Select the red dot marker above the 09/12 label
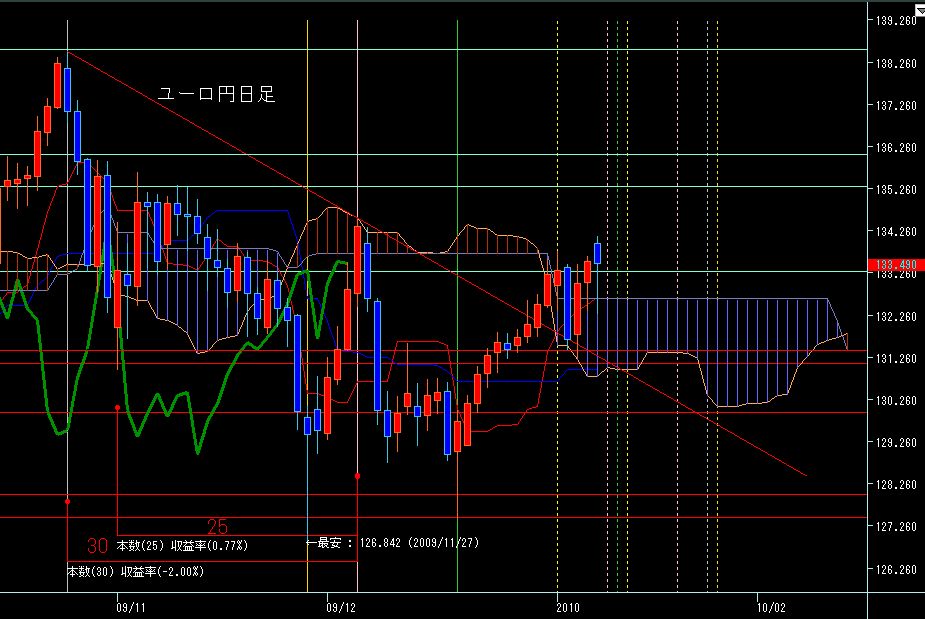The width and height of the screenshot is (925, 619). (357, 476)
